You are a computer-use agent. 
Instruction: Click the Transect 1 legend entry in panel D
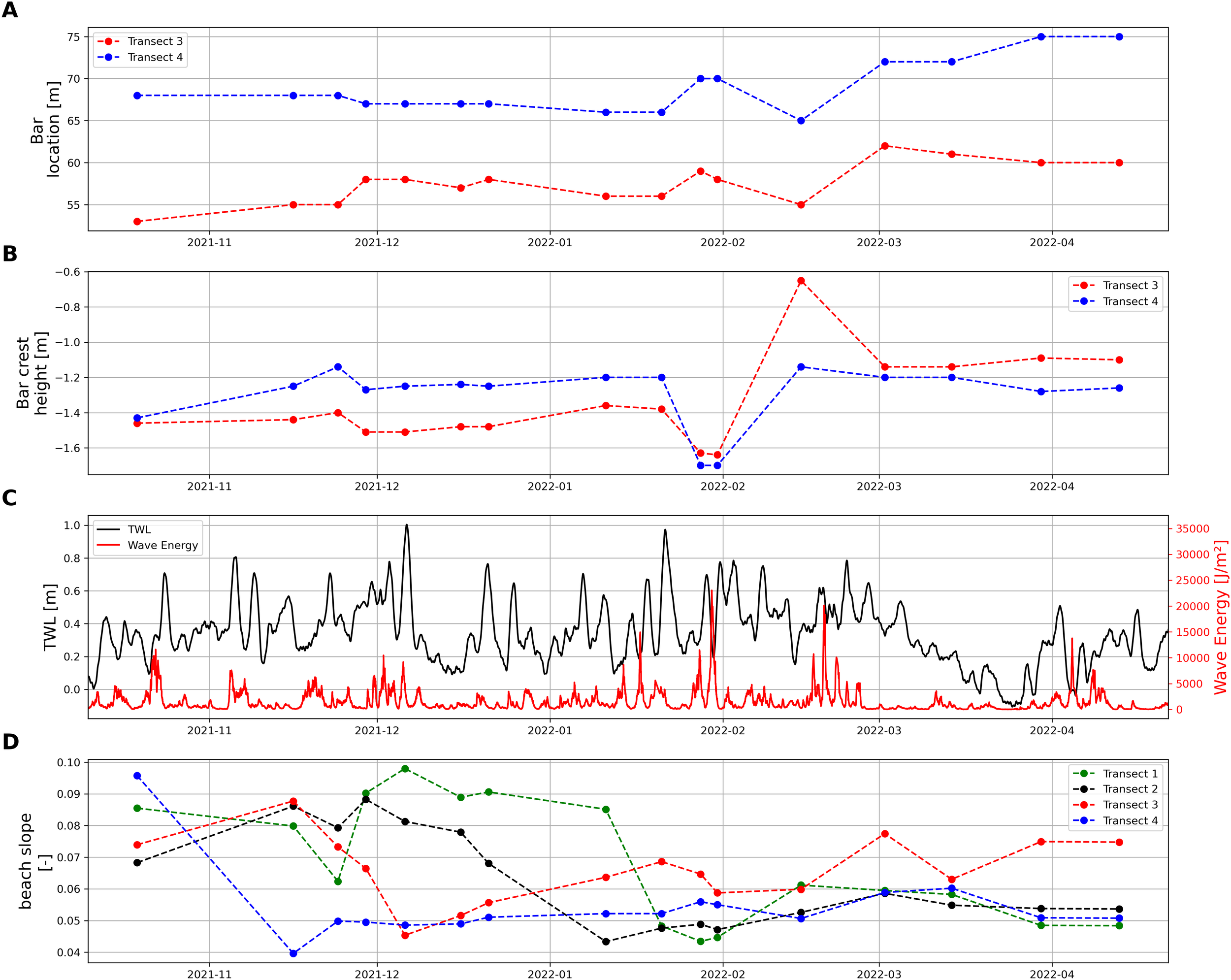[1130, 774]
